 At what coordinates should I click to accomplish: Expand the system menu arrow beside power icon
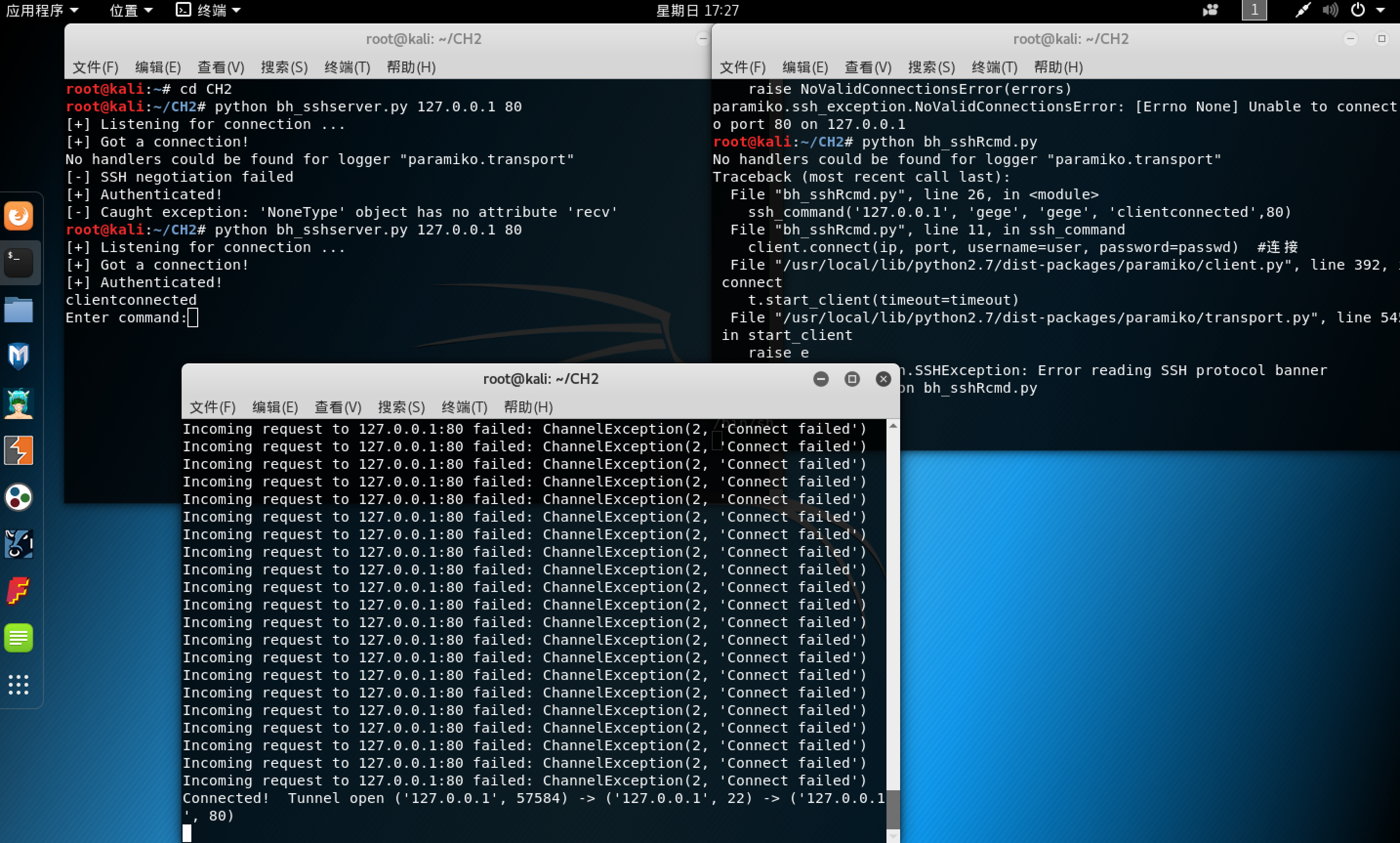[1380, 10]
